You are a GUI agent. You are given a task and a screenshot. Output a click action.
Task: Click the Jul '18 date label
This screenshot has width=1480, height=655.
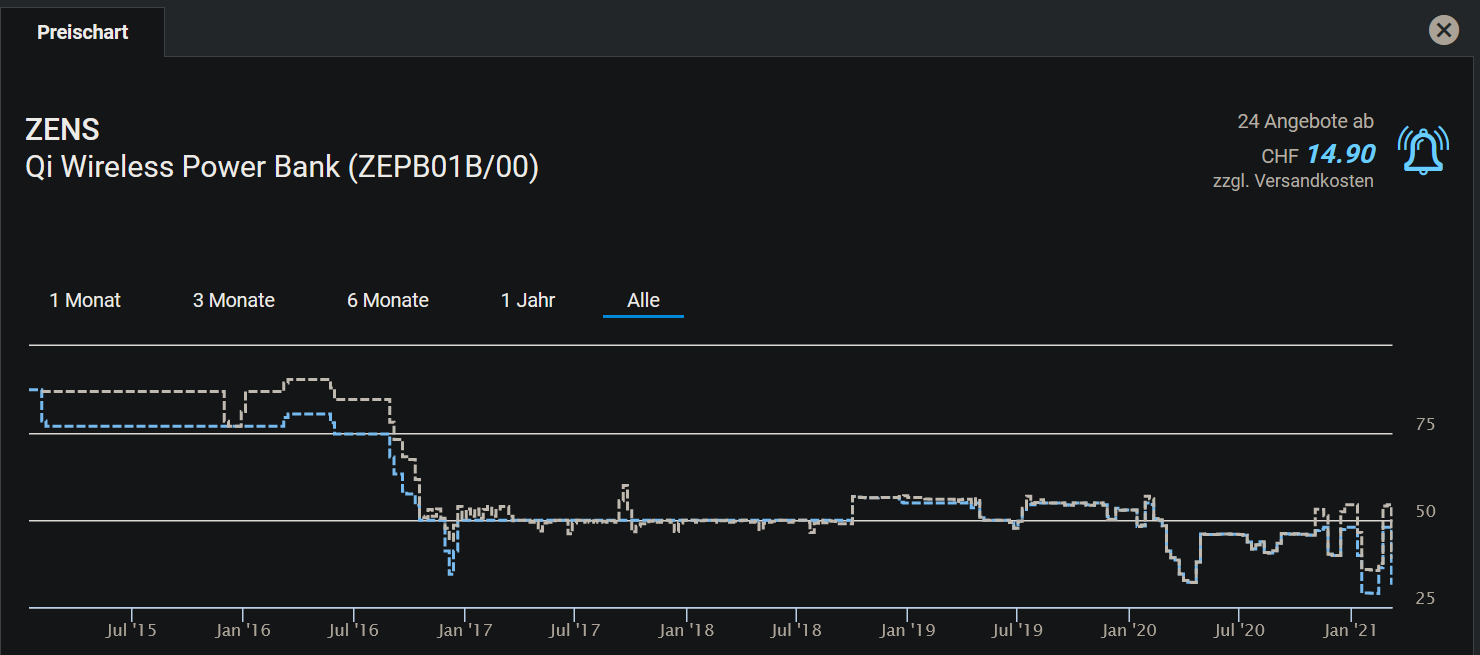point(796,630)
